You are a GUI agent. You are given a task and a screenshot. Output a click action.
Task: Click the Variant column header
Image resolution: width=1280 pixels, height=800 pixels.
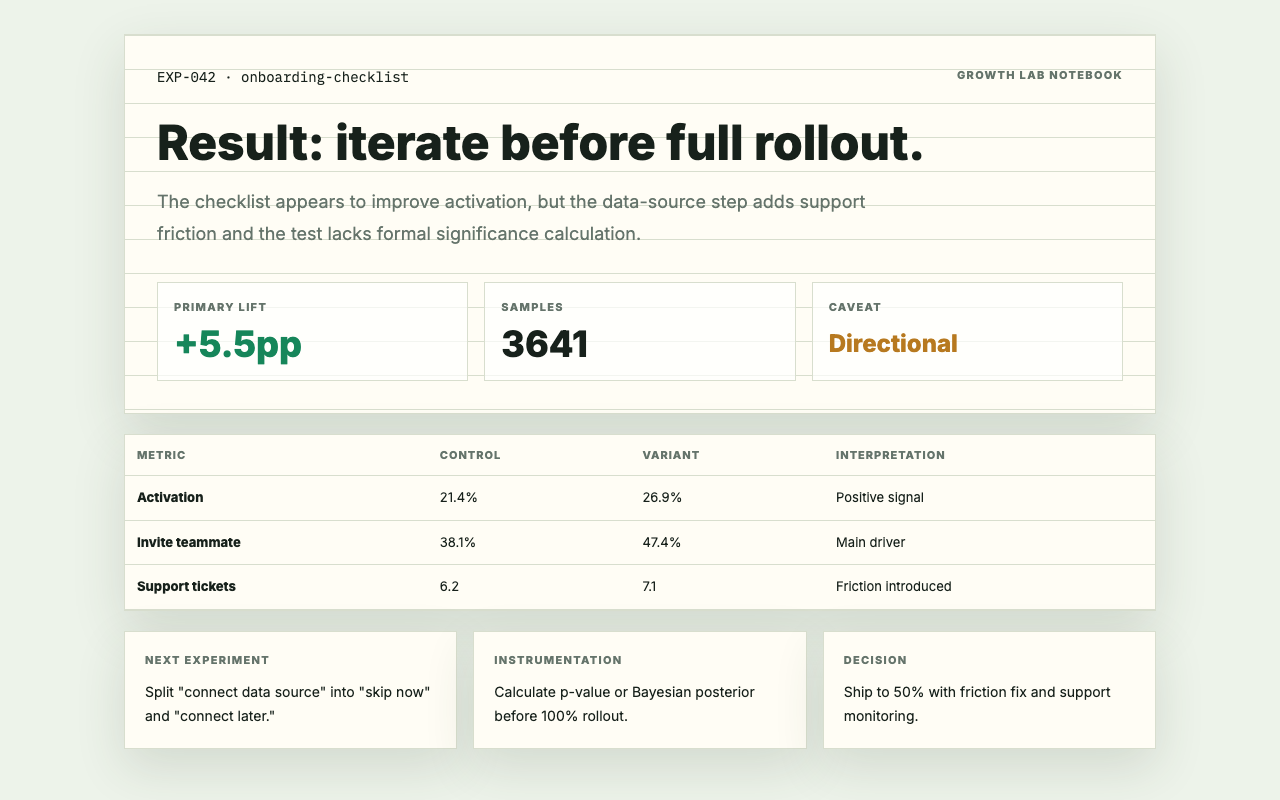(671, 455)
